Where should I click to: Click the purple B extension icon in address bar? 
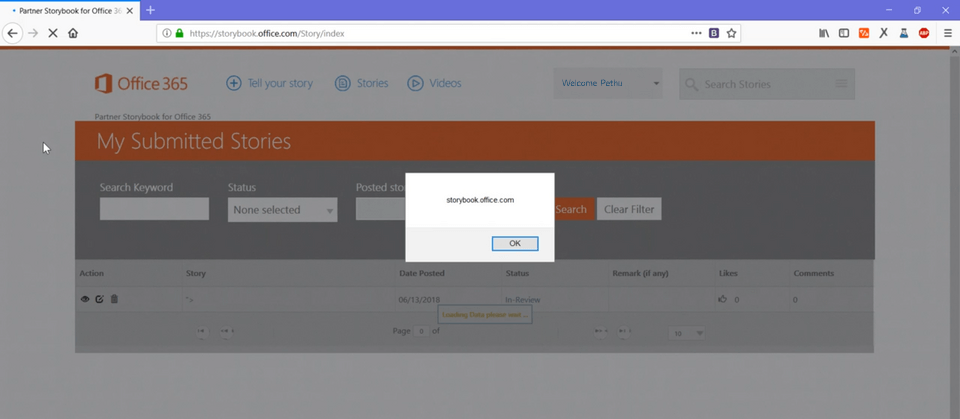[714, 33]
